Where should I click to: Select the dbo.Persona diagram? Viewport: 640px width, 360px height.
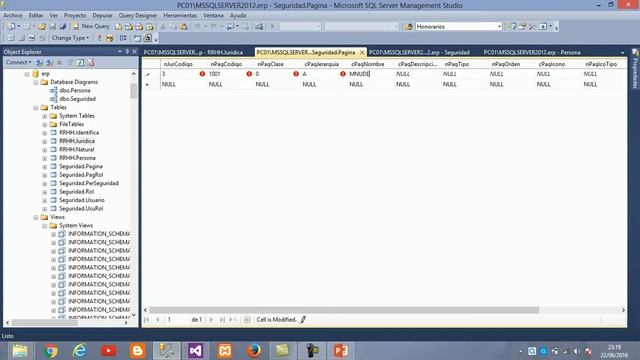pos(75,91)
